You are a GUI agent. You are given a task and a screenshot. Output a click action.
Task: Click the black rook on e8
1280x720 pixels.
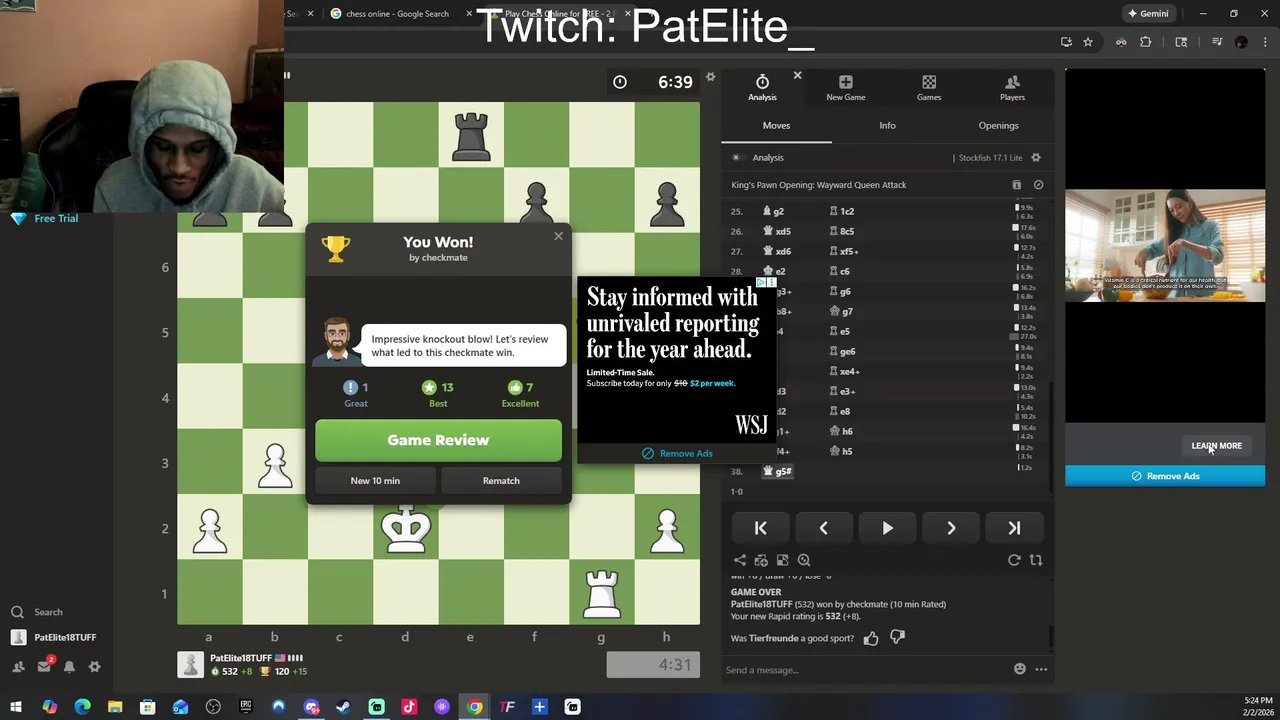471,136
